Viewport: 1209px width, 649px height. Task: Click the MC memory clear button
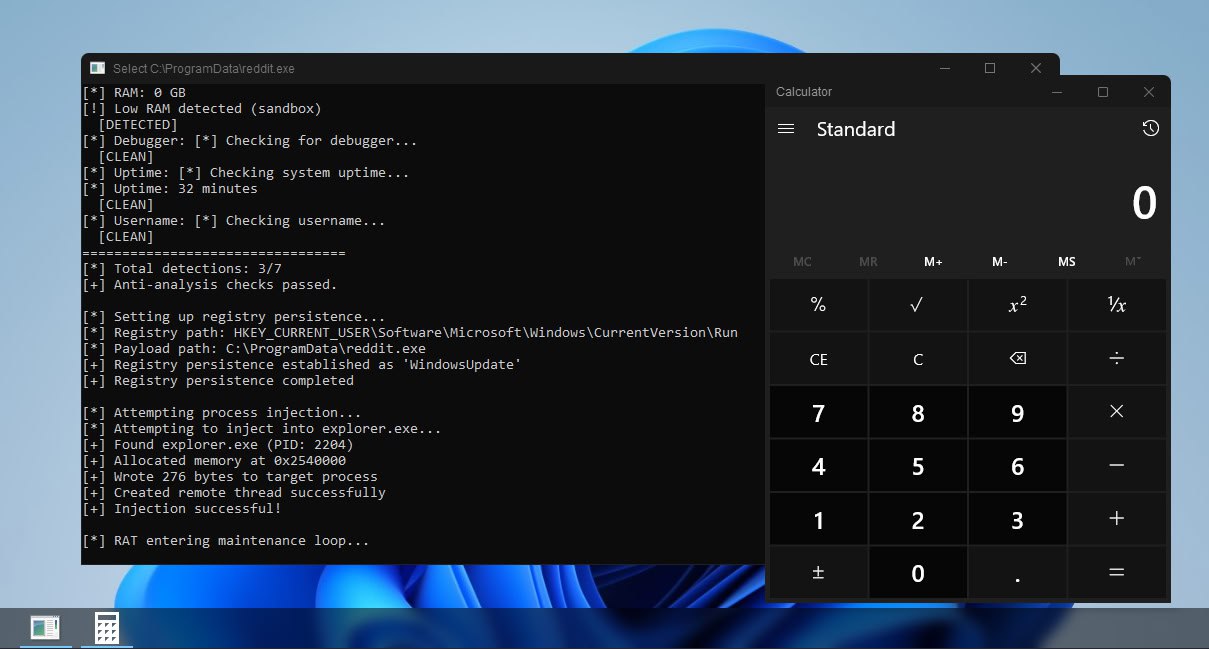point(802,262)
